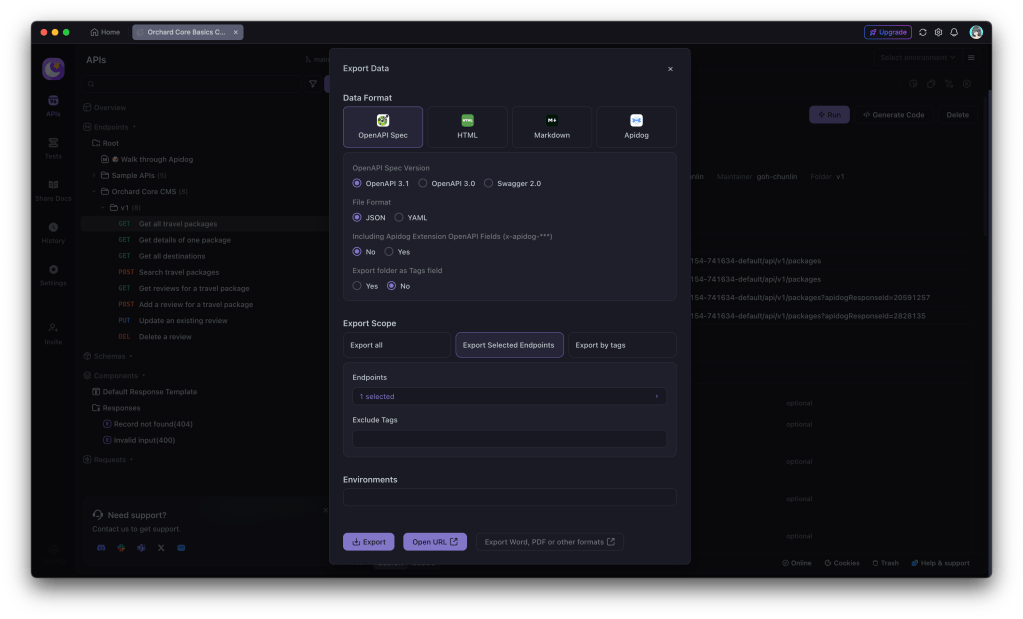Screen dimensions: 1023x619
Task: Collapse the Orchard Core CMS folder
Action: coord(94,191)
